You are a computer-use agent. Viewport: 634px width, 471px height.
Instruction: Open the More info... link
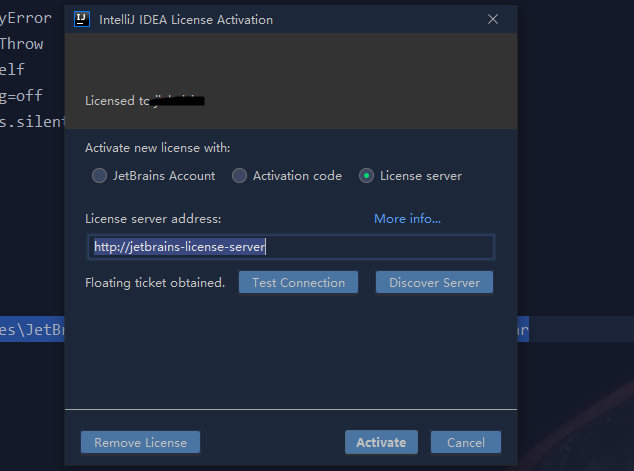point(407,219)
